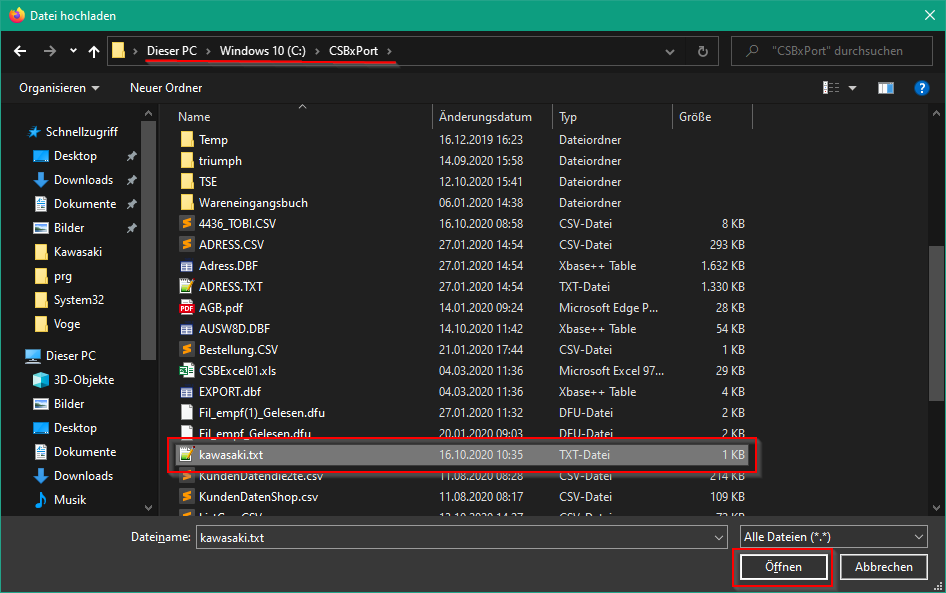Select Schnellzugriff in the sidebar
The height and width of the screenshot is (593, 946).
coord(81,132)
